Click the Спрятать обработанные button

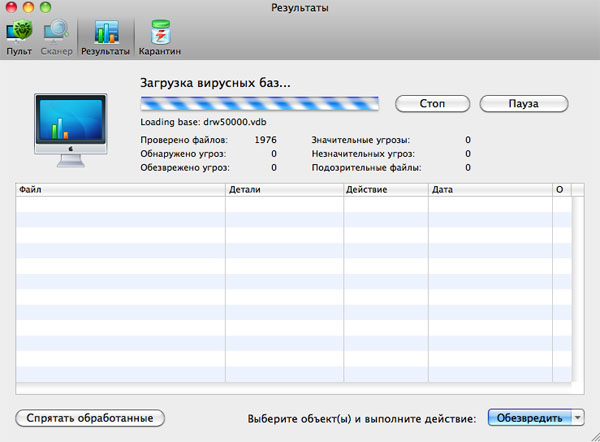pyautogui.click(x=90, y=418)
